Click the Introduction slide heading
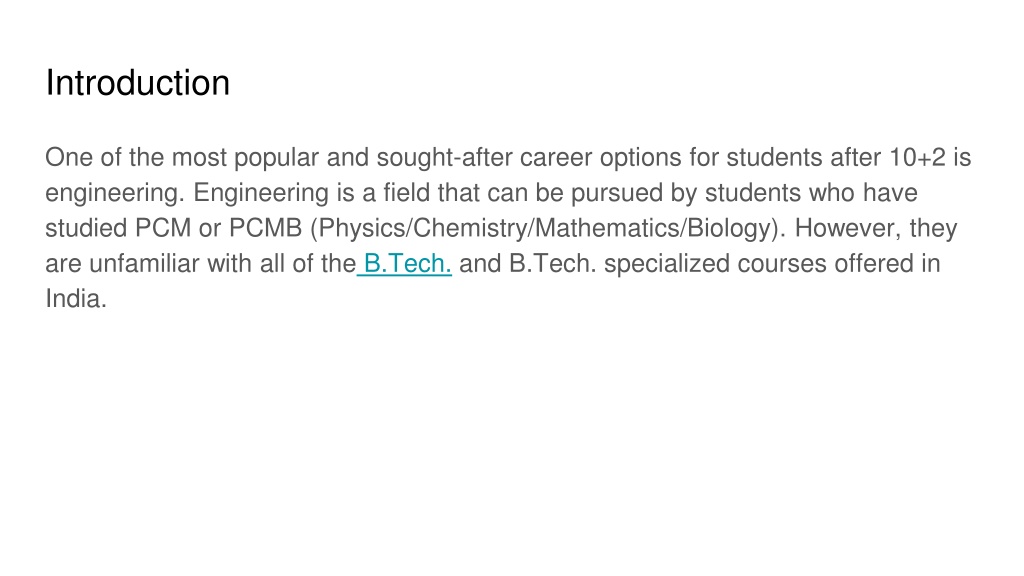Image resolution: width=1024 pixels, height=576 pixels. (138, 83)
